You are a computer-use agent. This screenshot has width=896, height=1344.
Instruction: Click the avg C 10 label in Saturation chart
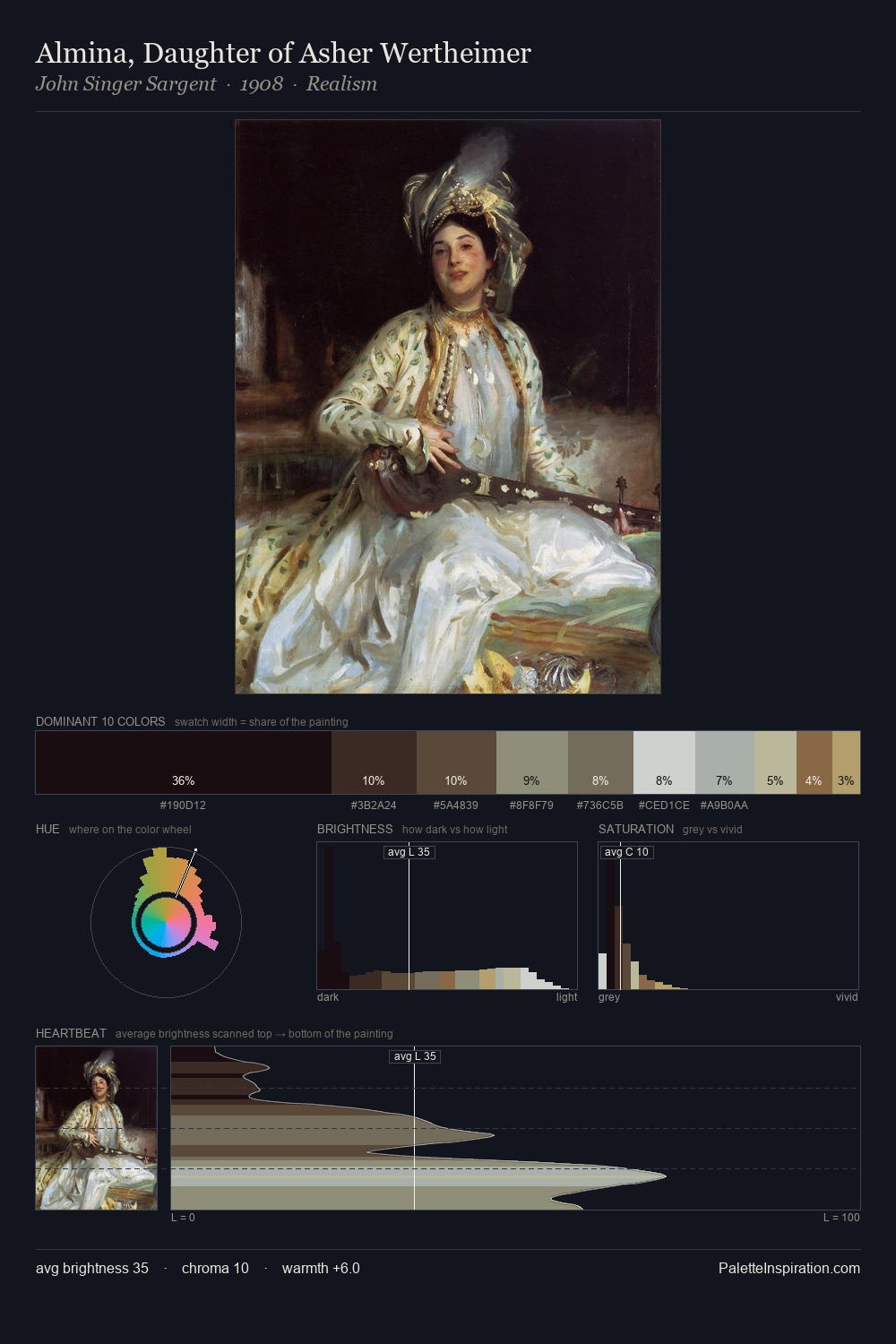[x=626, y=852]
